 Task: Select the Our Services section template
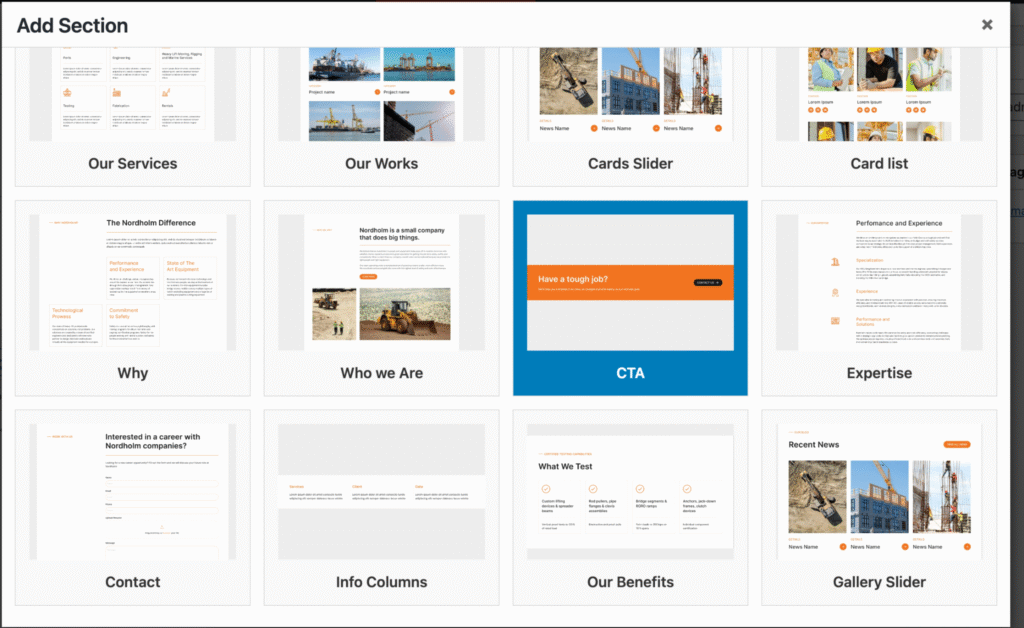133,116
